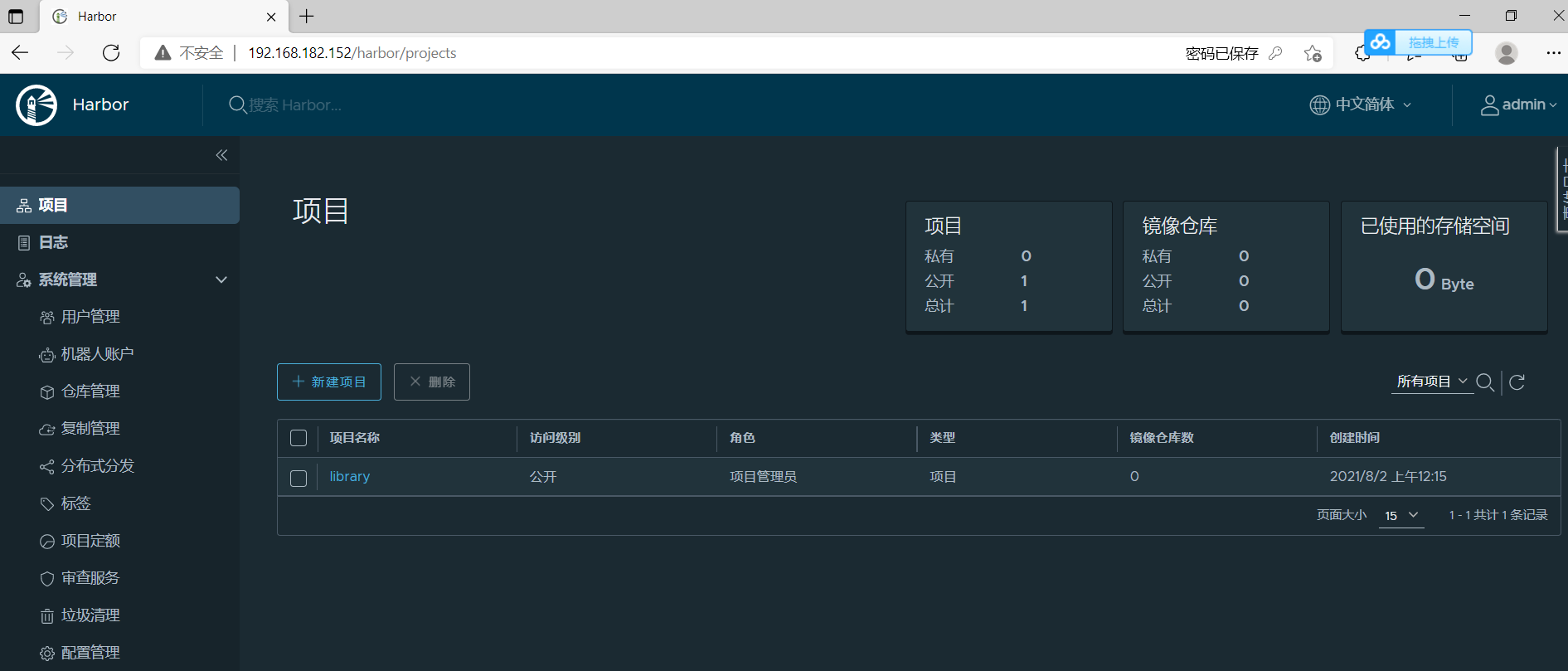Open 项目 in the sidebar

pos(119,205)
